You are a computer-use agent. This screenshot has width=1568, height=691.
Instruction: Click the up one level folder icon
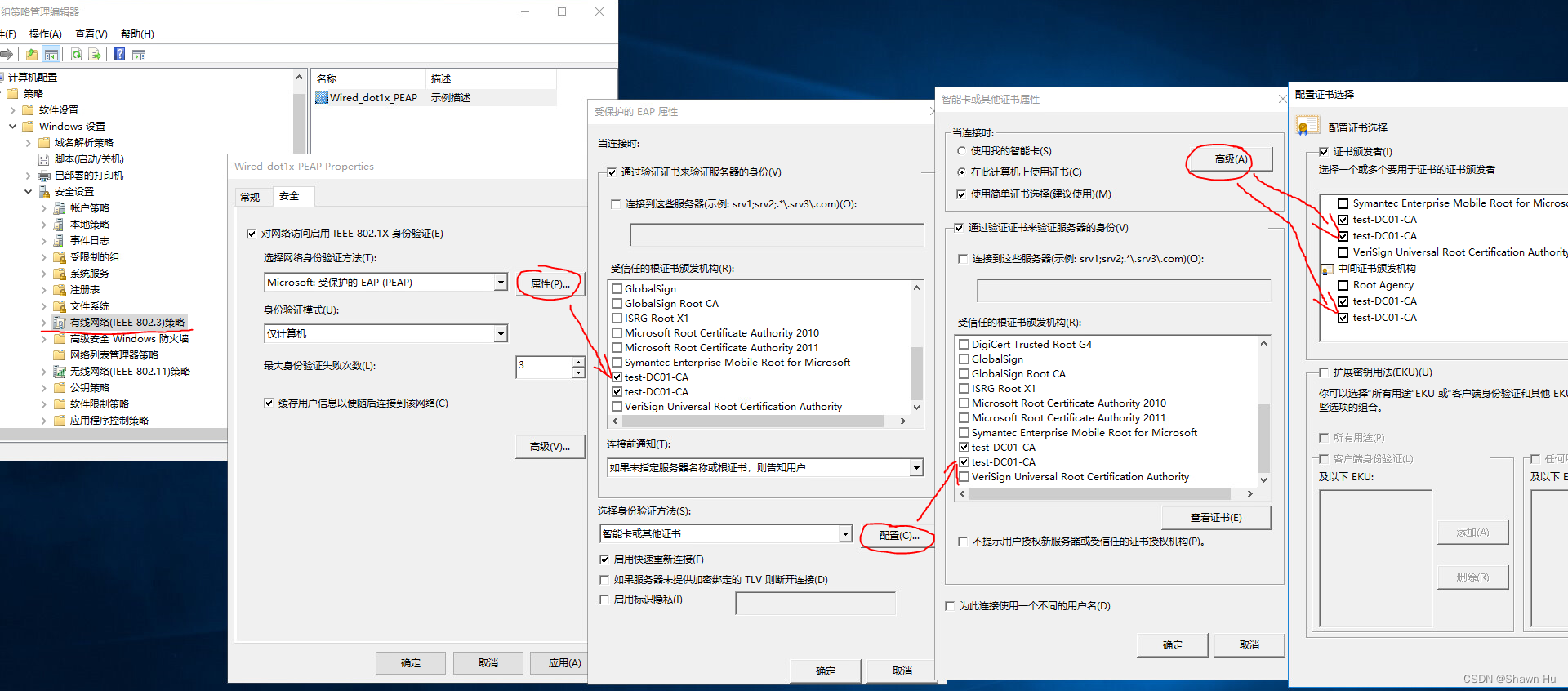coord(32,55)
